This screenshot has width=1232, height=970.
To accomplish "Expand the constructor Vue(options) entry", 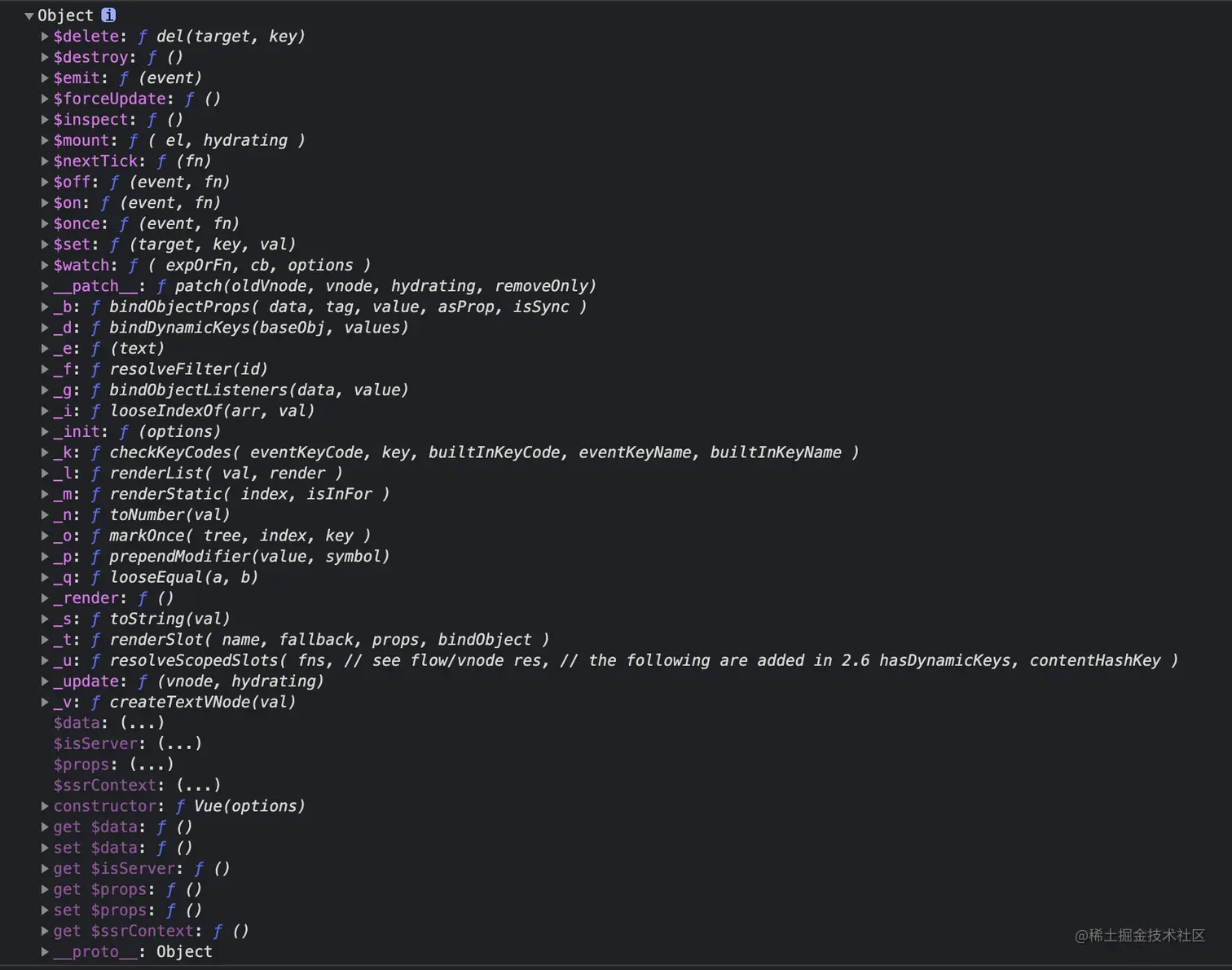I will [x=45, y=805].
